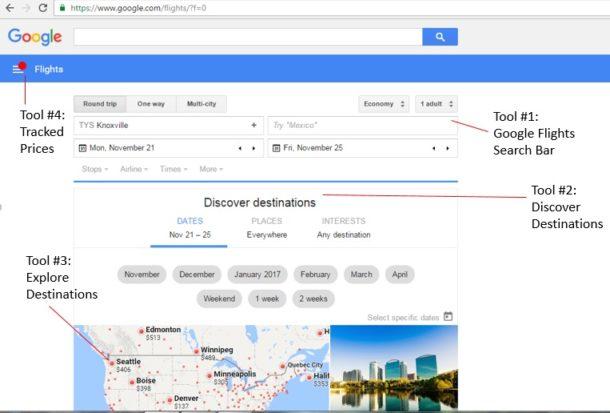This screenshot has width=610, height=413.
Task: Click calendar icon next to Select specific dates
Action: click(x=448, y=316)
